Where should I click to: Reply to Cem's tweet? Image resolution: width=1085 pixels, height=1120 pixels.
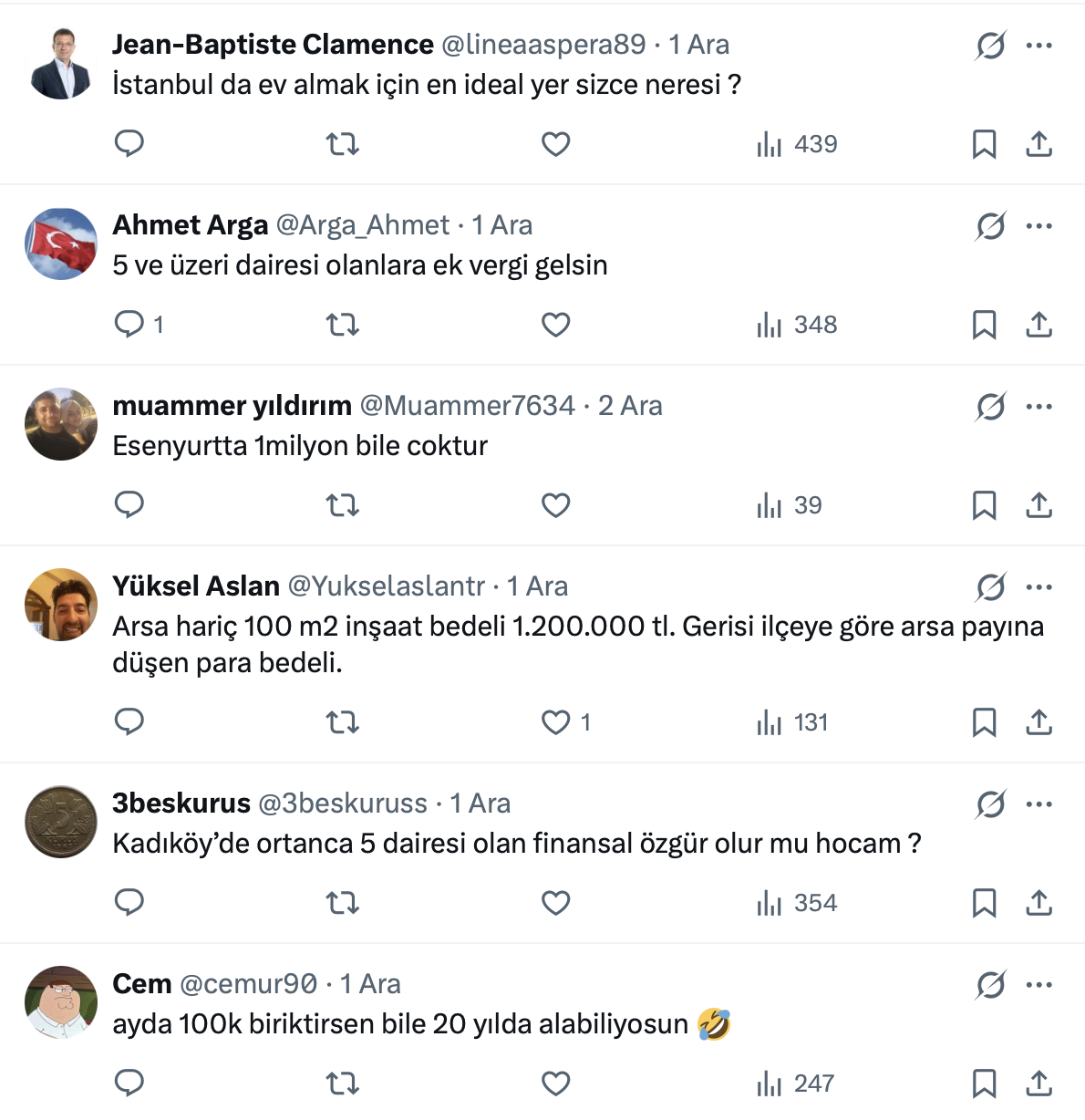[129, 1084]
